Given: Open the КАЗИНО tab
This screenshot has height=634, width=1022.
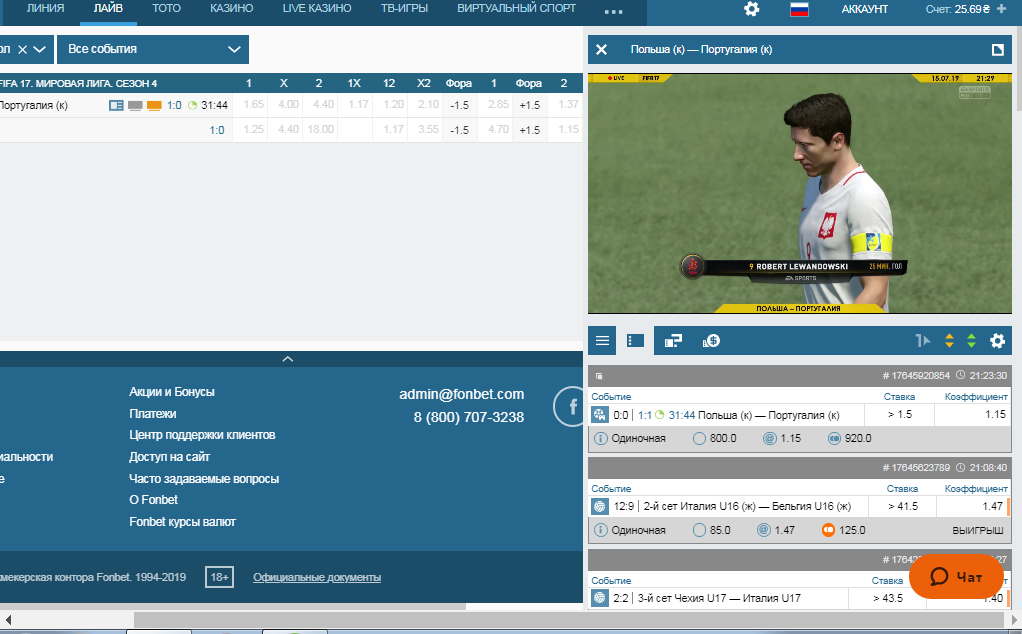Looking at the screenshot, I should pyautogui.click(x=231, y=8).
